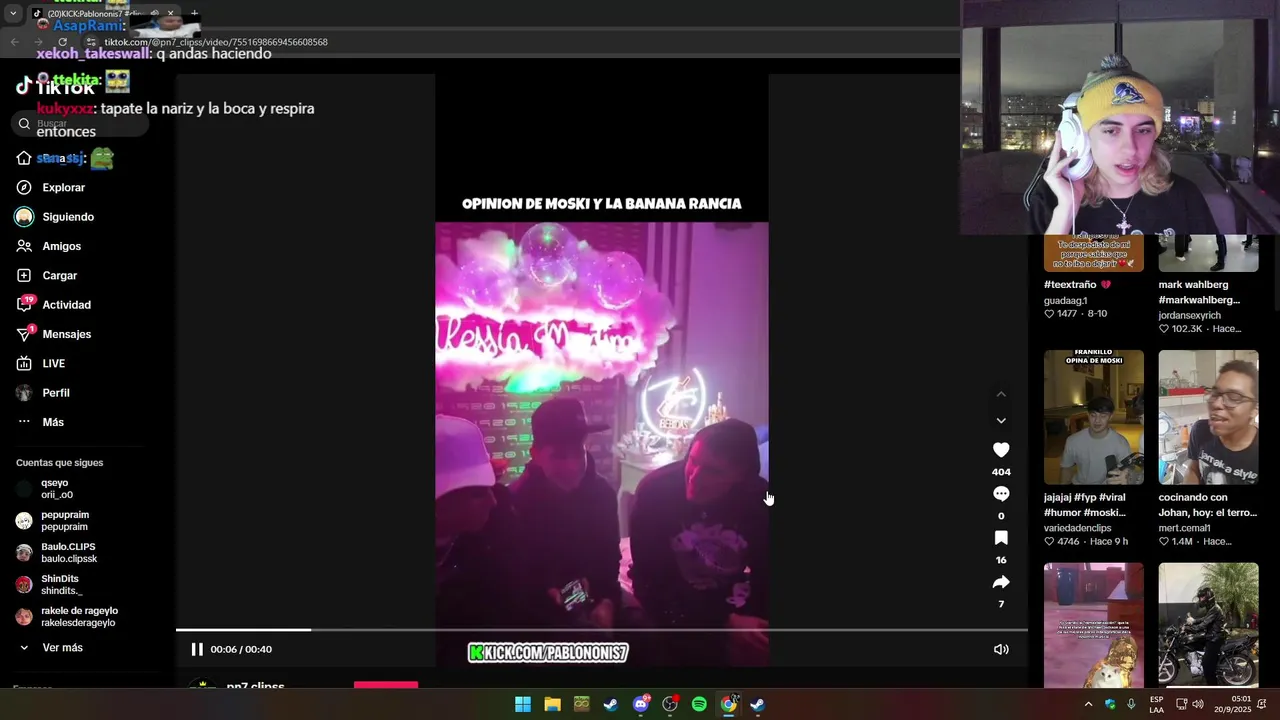
Task: Open guadaag.1 author link
Action: tap(1065, 300)
